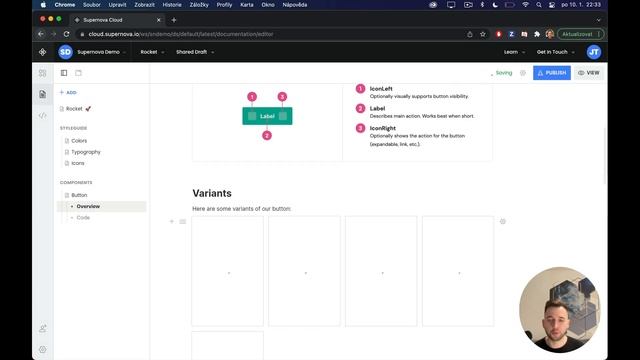The width and height of the screenshot is (640, 360).
Task: Reload the page with refresh icon
Action: click(67, 34)
